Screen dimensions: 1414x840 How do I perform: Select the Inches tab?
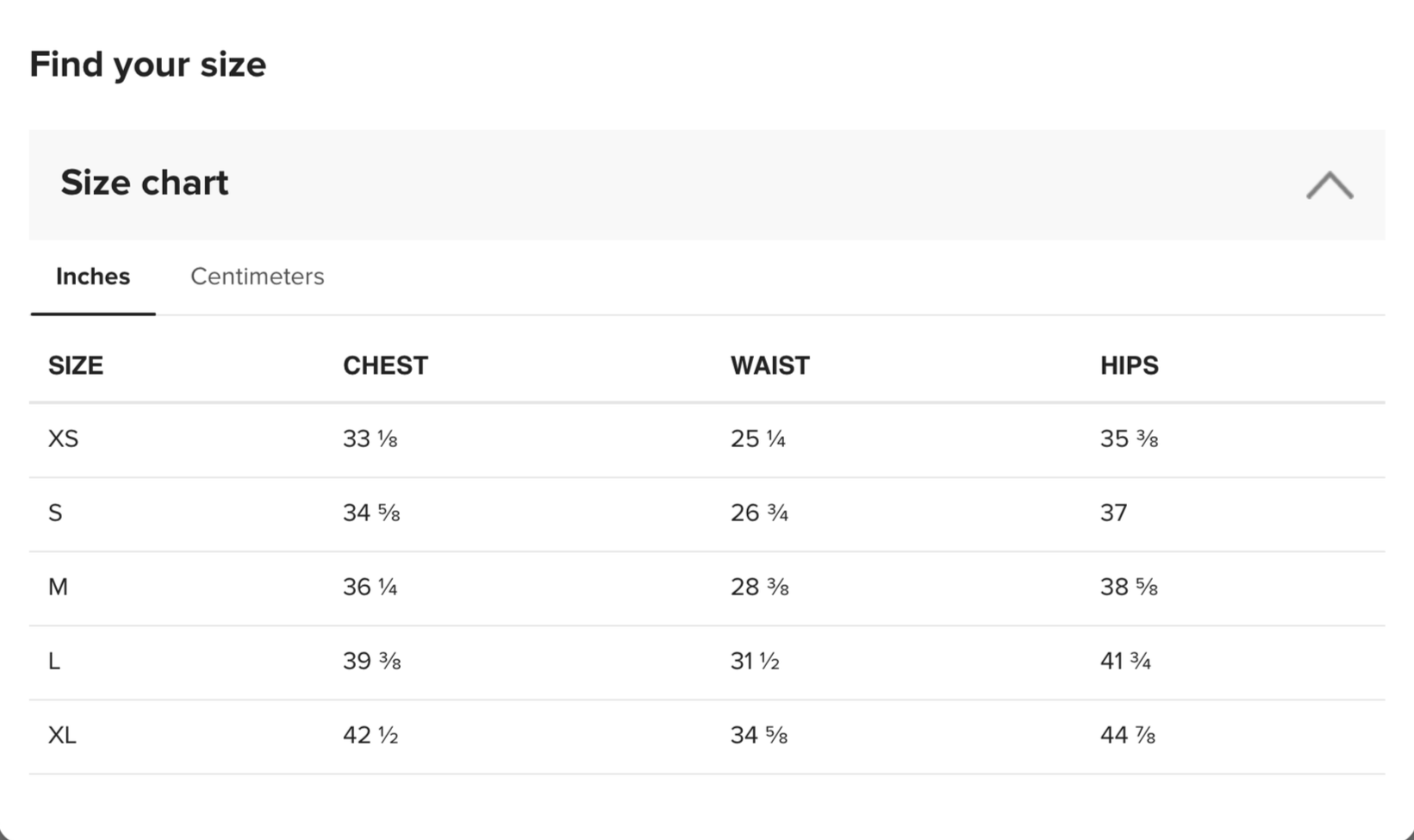pos(93,277)
